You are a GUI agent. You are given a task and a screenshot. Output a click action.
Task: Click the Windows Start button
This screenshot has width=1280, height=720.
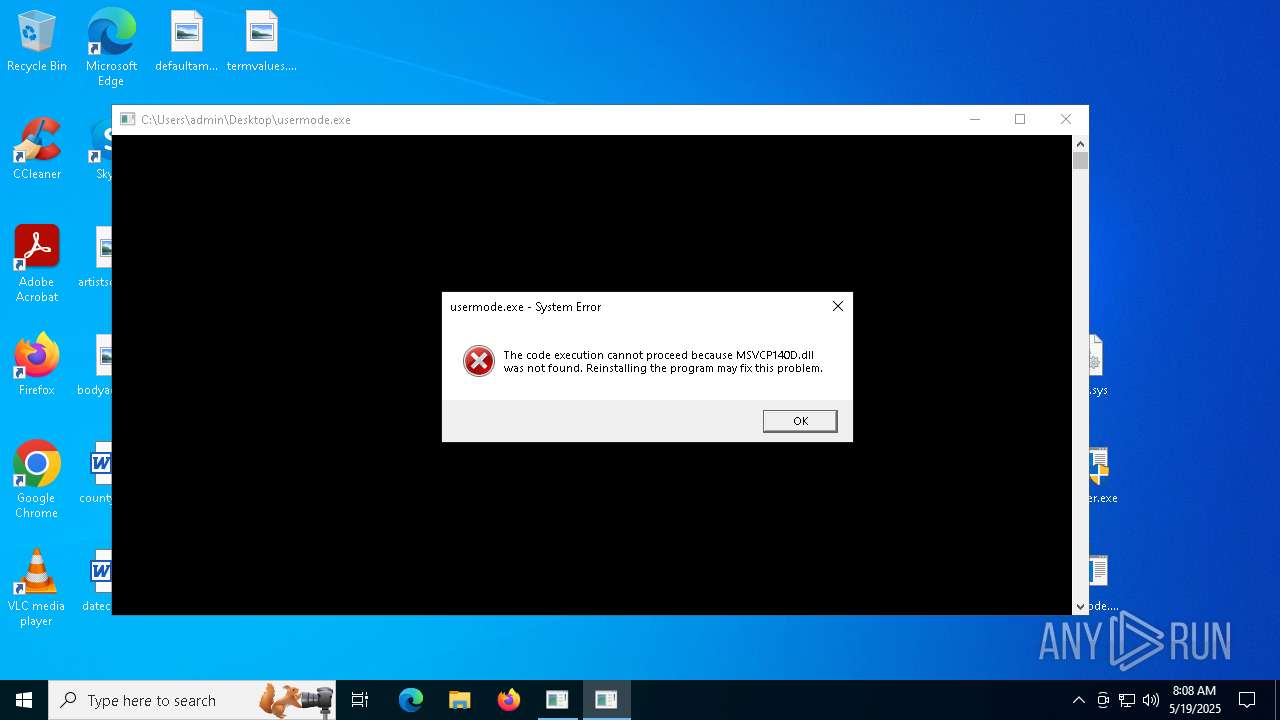(x=24, y=700)
